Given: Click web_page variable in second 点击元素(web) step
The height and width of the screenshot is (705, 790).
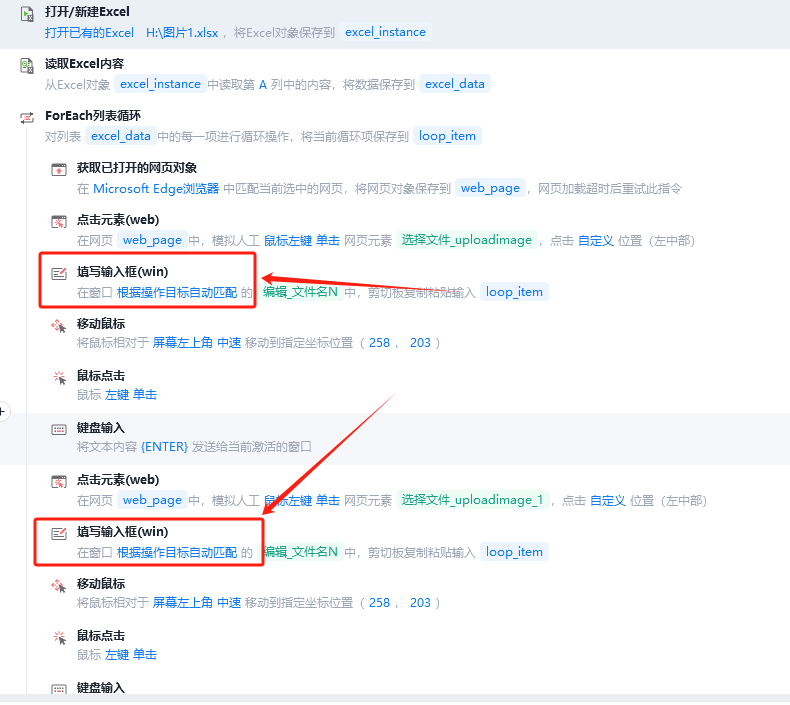Looking at the screenshot, I should point(152,500).
